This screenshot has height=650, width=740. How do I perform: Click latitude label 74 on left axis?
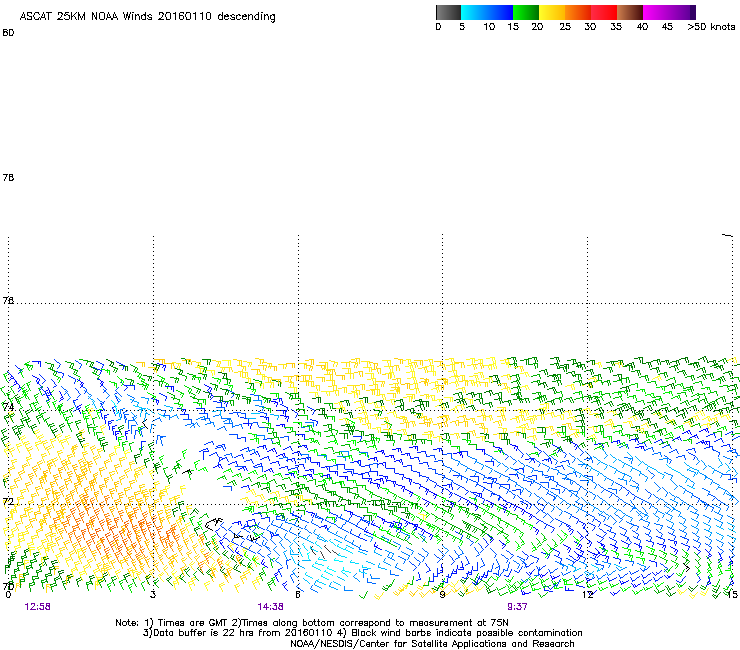[x=8, y=407]
